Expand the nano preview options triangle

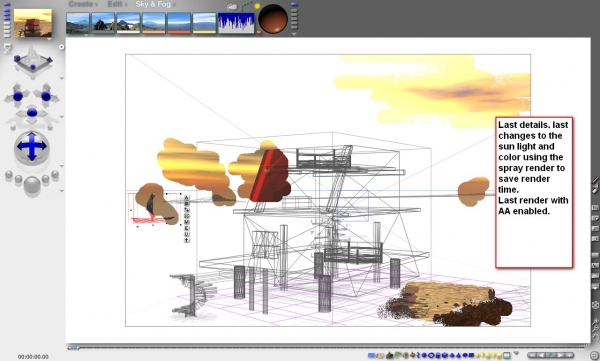(x=49, y=39)
